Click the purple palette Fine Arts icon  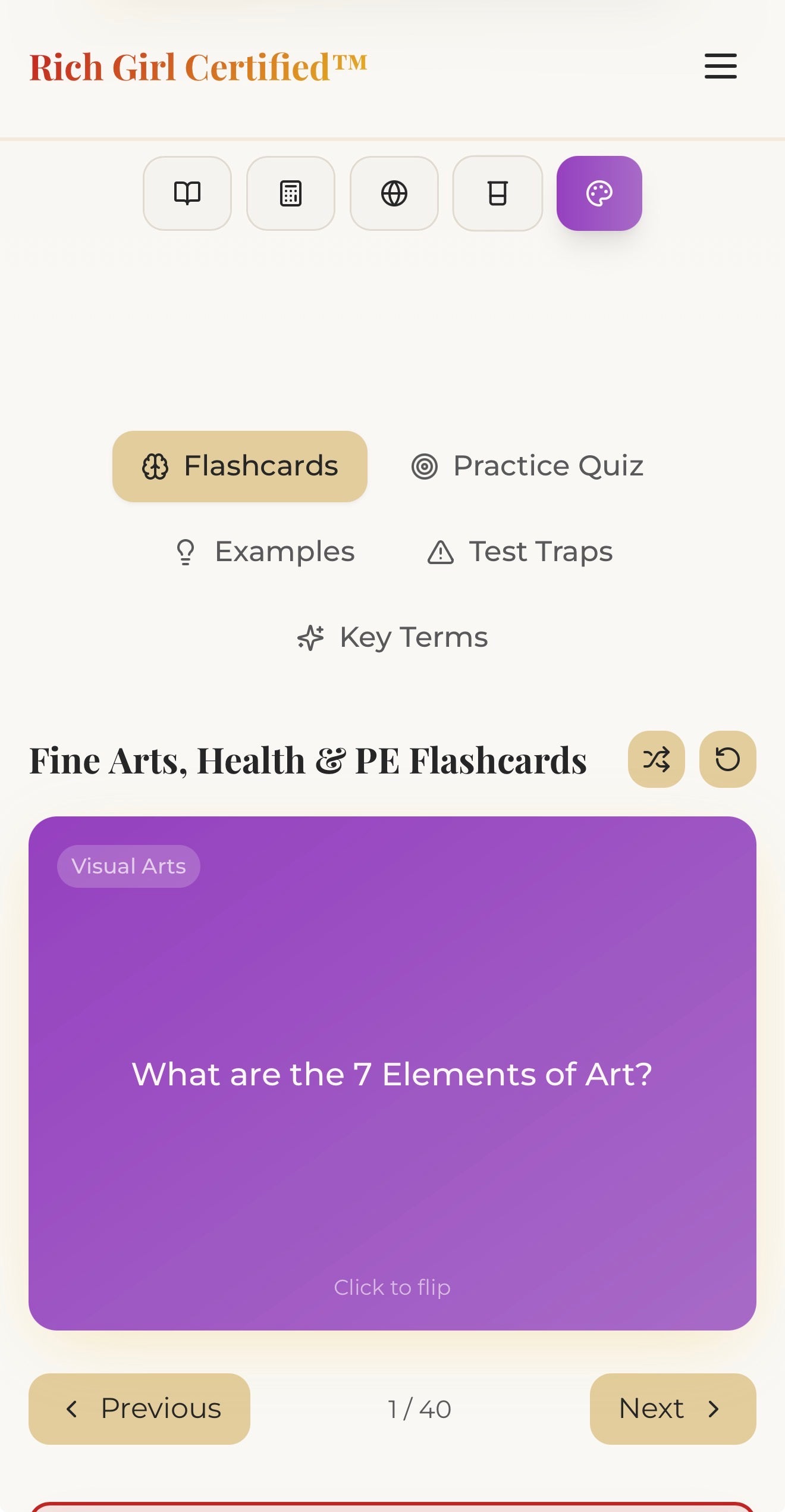coord(599,193)
